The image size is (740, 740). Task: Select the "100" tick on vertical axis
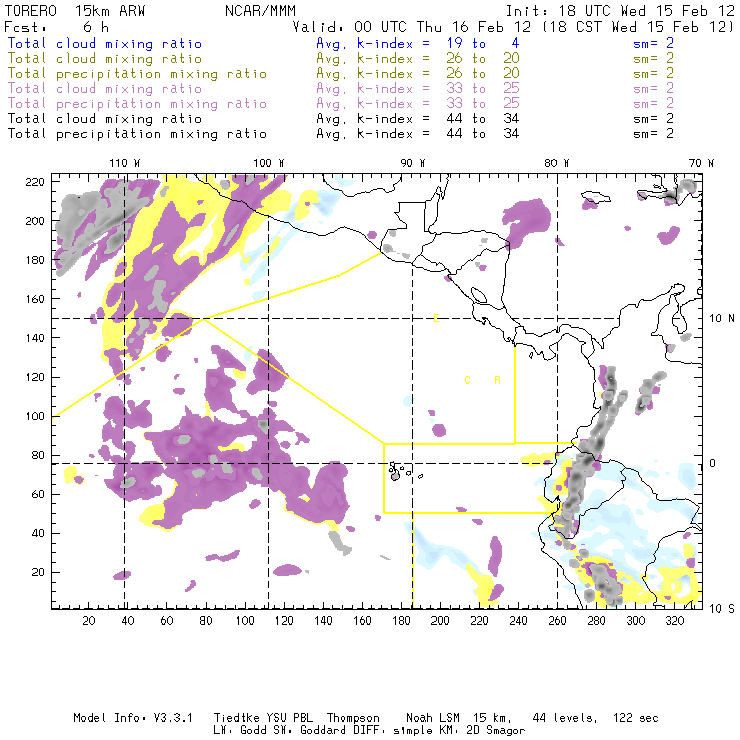coord(35,416)
